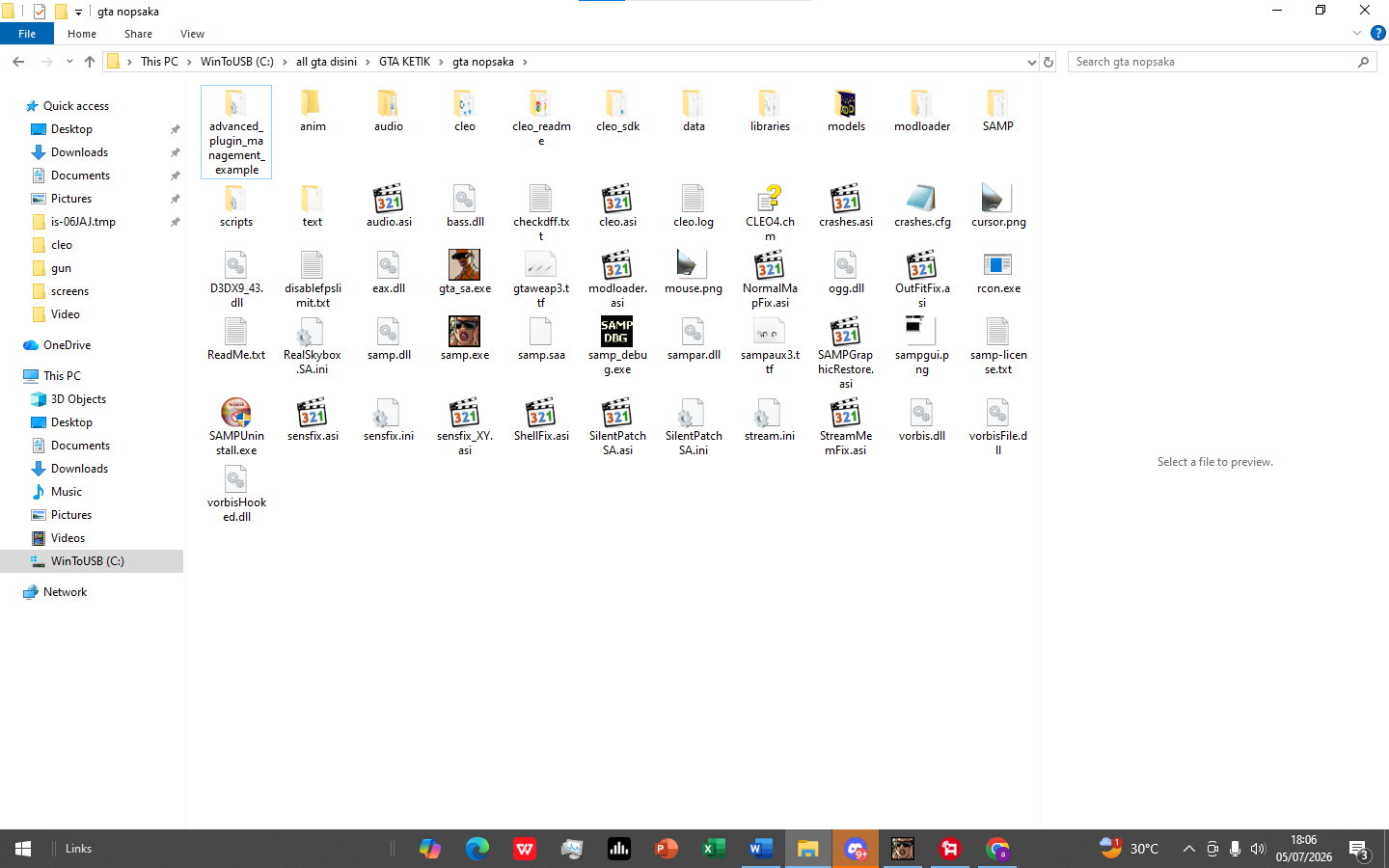
Task: Open the Home ribbon tab
Action: click(x=82, y=34)
